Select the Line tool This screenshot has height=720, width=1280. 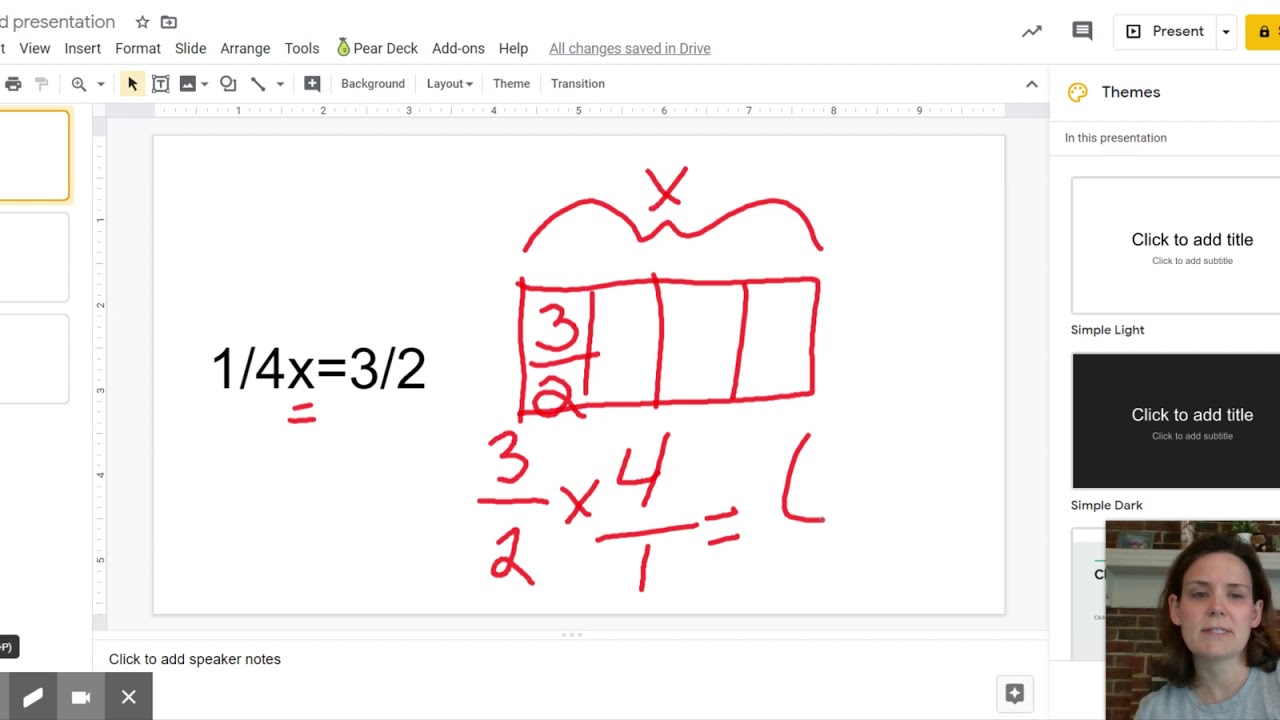point(258,84)
